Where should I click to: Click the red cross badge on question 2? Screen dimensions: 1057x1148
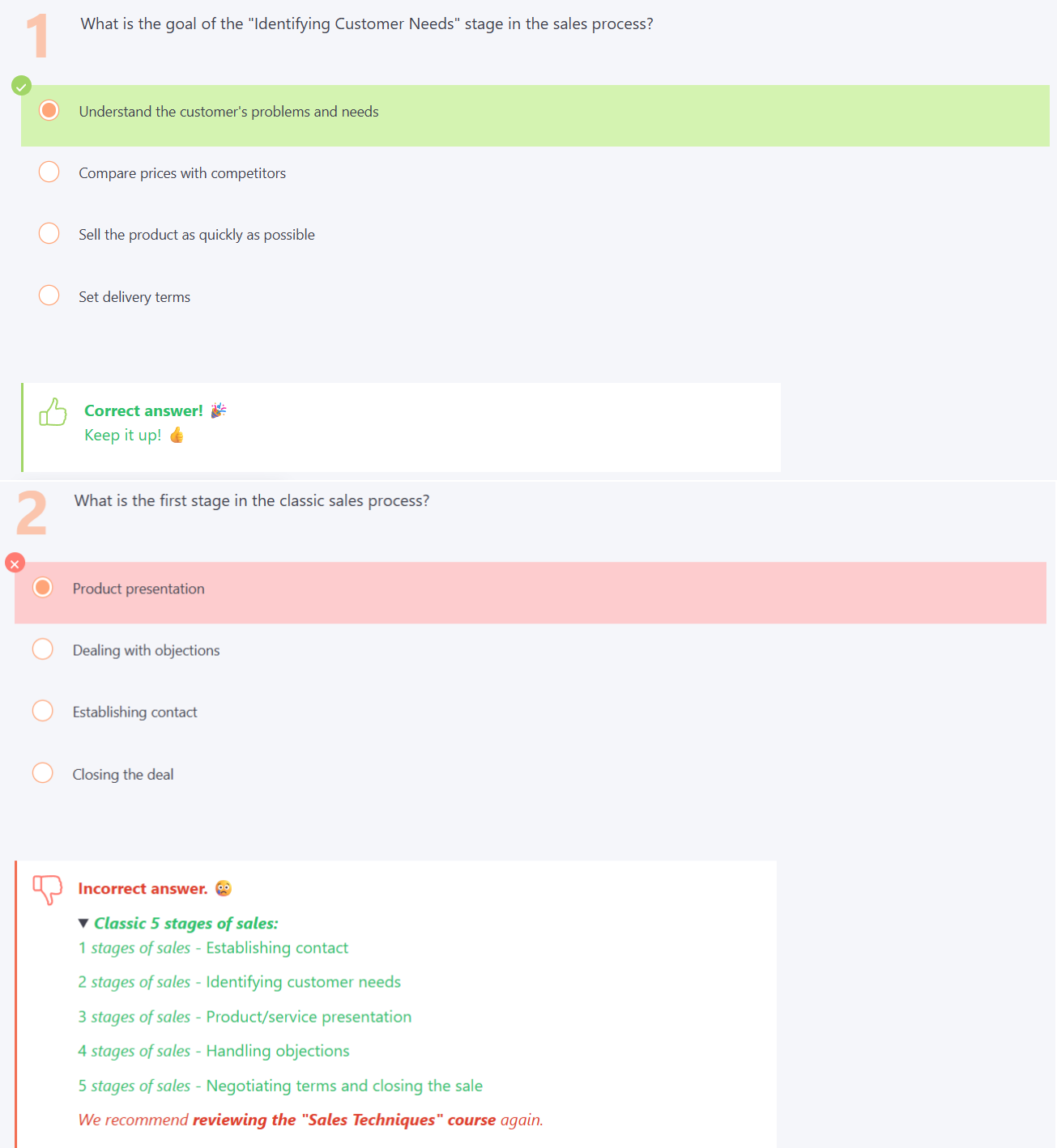click(15, 563)
